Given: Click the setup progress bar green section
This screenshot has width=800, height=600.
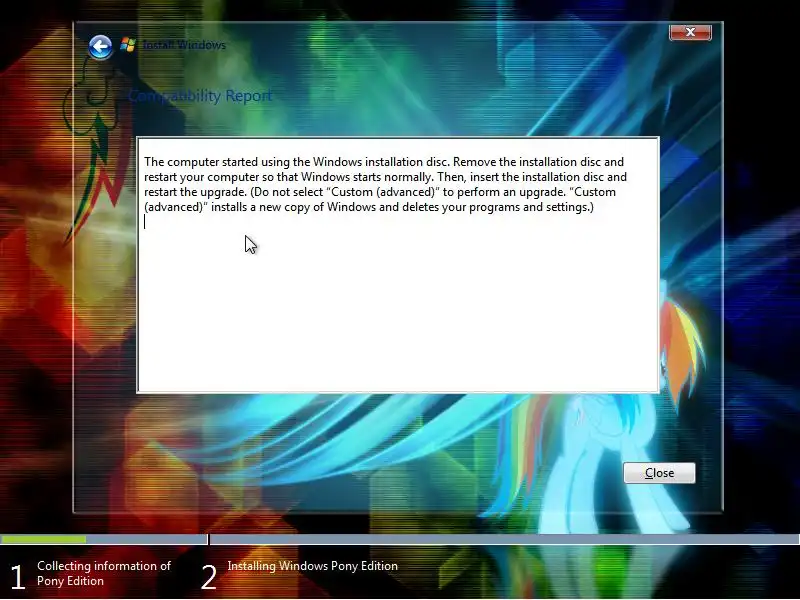Looking at the screenshot, I should (x=43, y=539).
